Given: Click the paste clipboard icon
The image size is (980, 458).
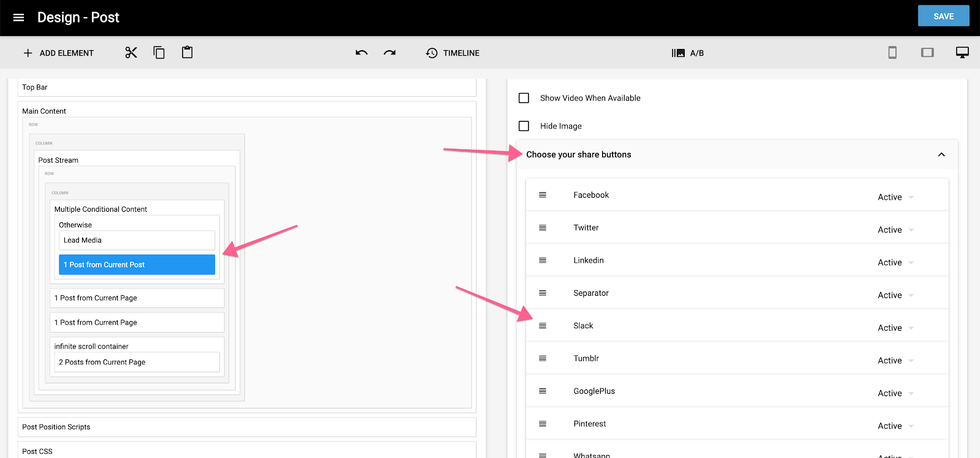Looking at the screenshot, I should [187, 53].
